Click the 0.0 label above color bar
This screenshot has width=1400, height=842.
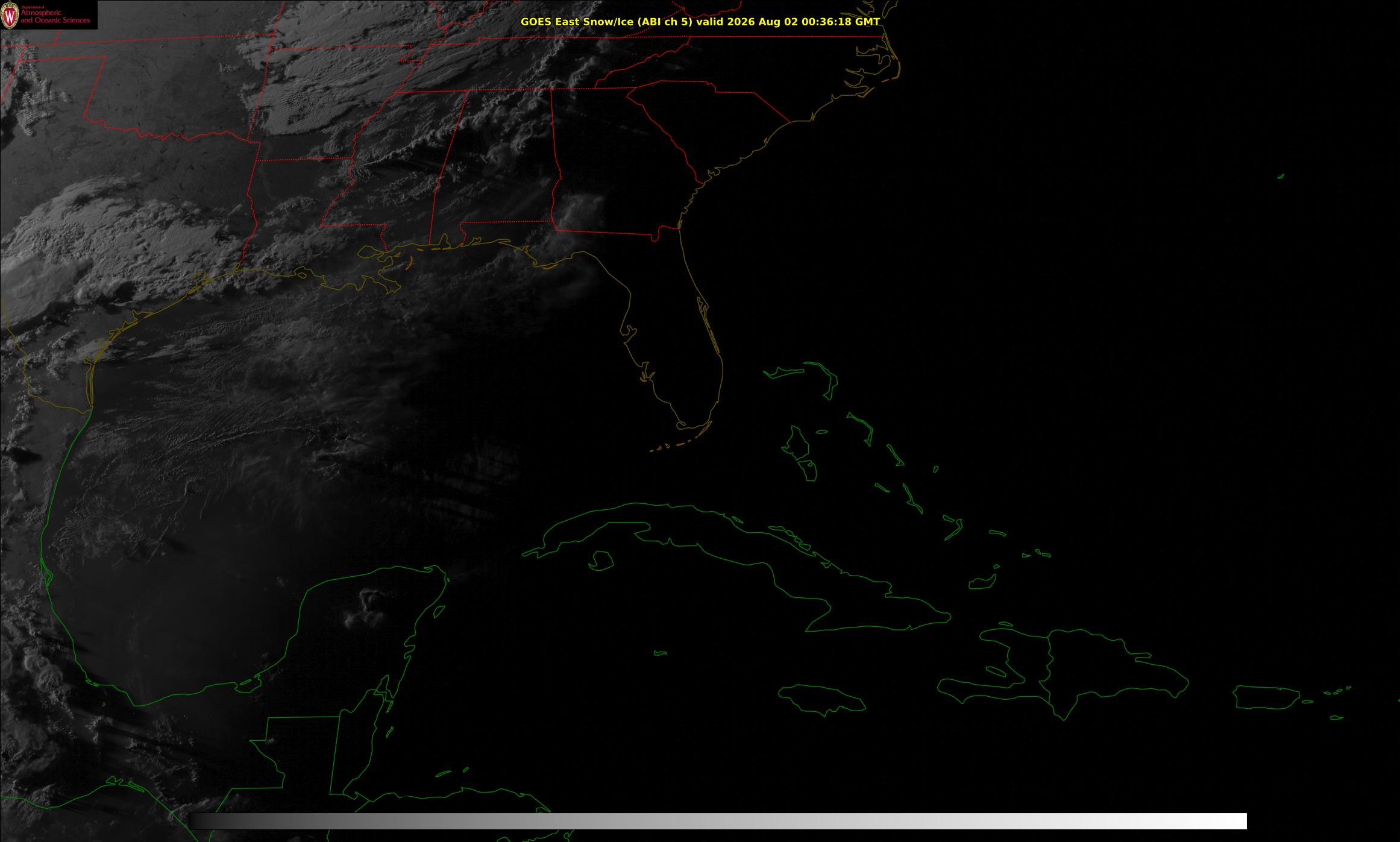tap(189, 800)
